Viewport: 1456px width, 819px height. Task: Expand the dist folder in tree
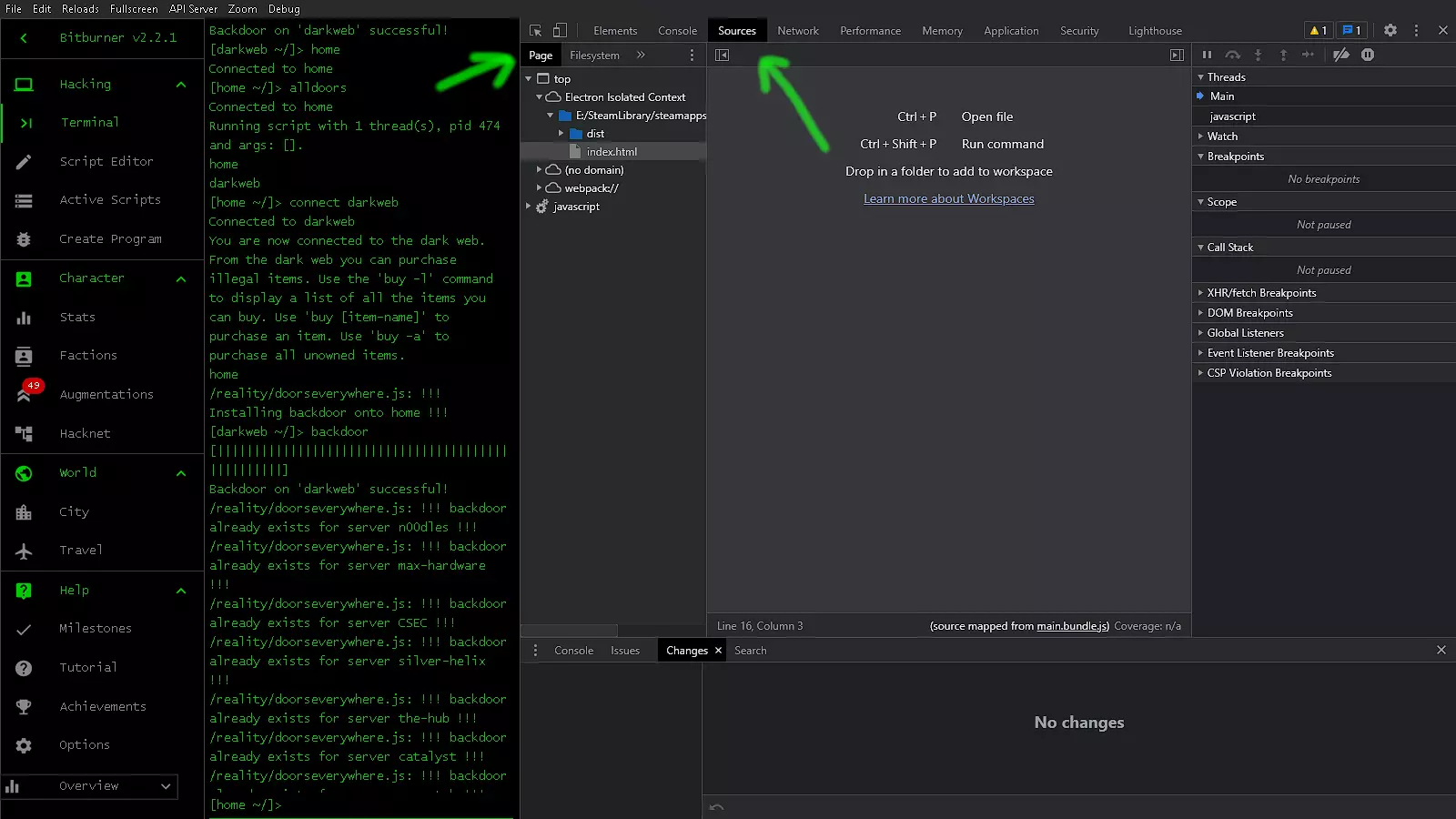coord(561,134)
